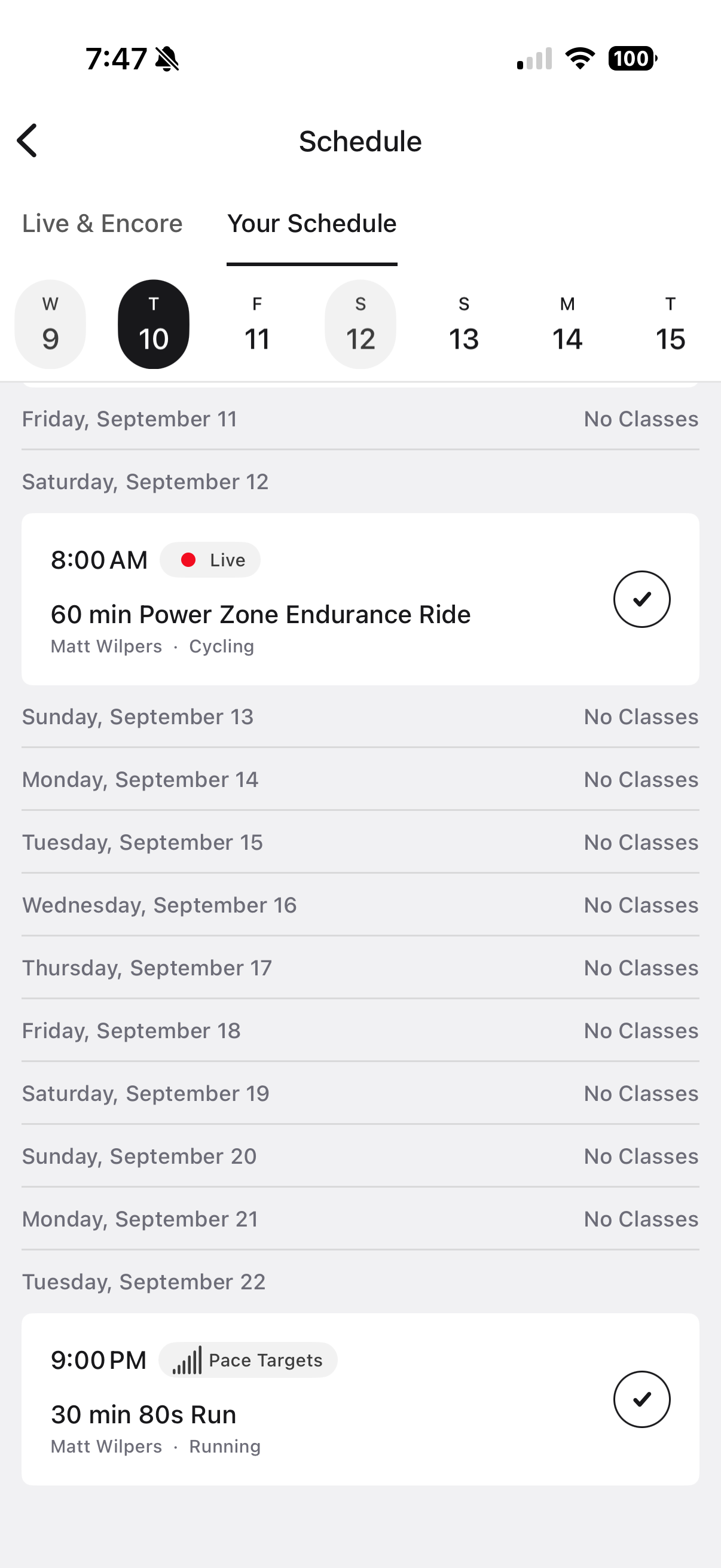Select Monday 14 in date strip
Image resolution: width=721 pixels, height=1568 pixels.
[567, 324]
